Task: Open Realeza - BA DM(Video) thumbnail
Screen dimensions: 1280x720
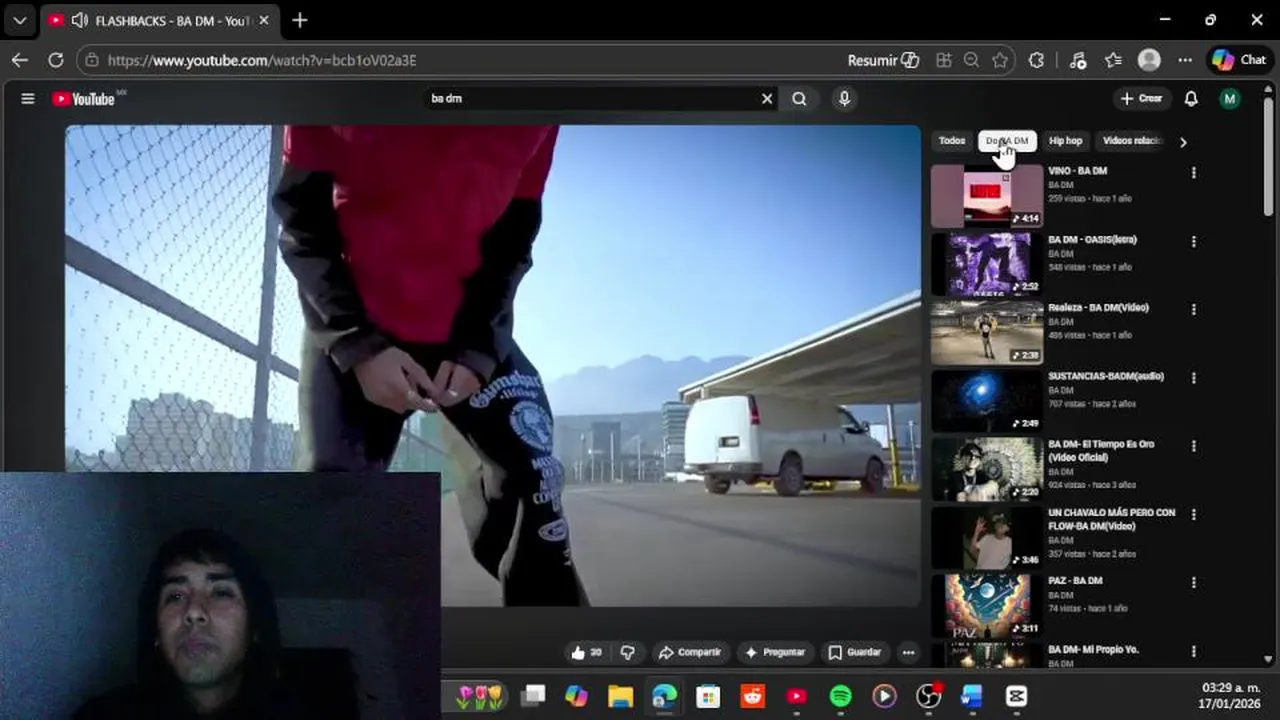Action: pyautogui.click(x=987, y=332)
